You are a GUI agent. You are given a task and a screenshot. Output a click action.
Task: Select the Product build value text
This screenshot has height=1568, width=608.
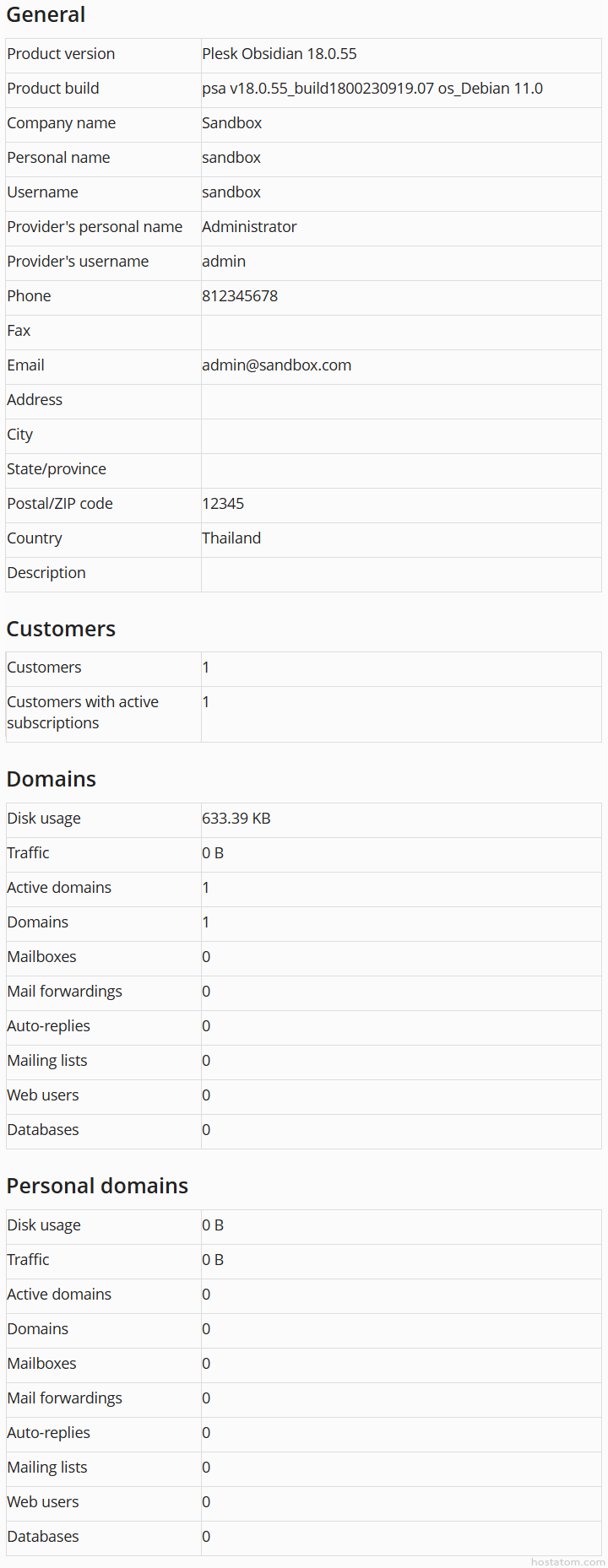tap(372, 89)
